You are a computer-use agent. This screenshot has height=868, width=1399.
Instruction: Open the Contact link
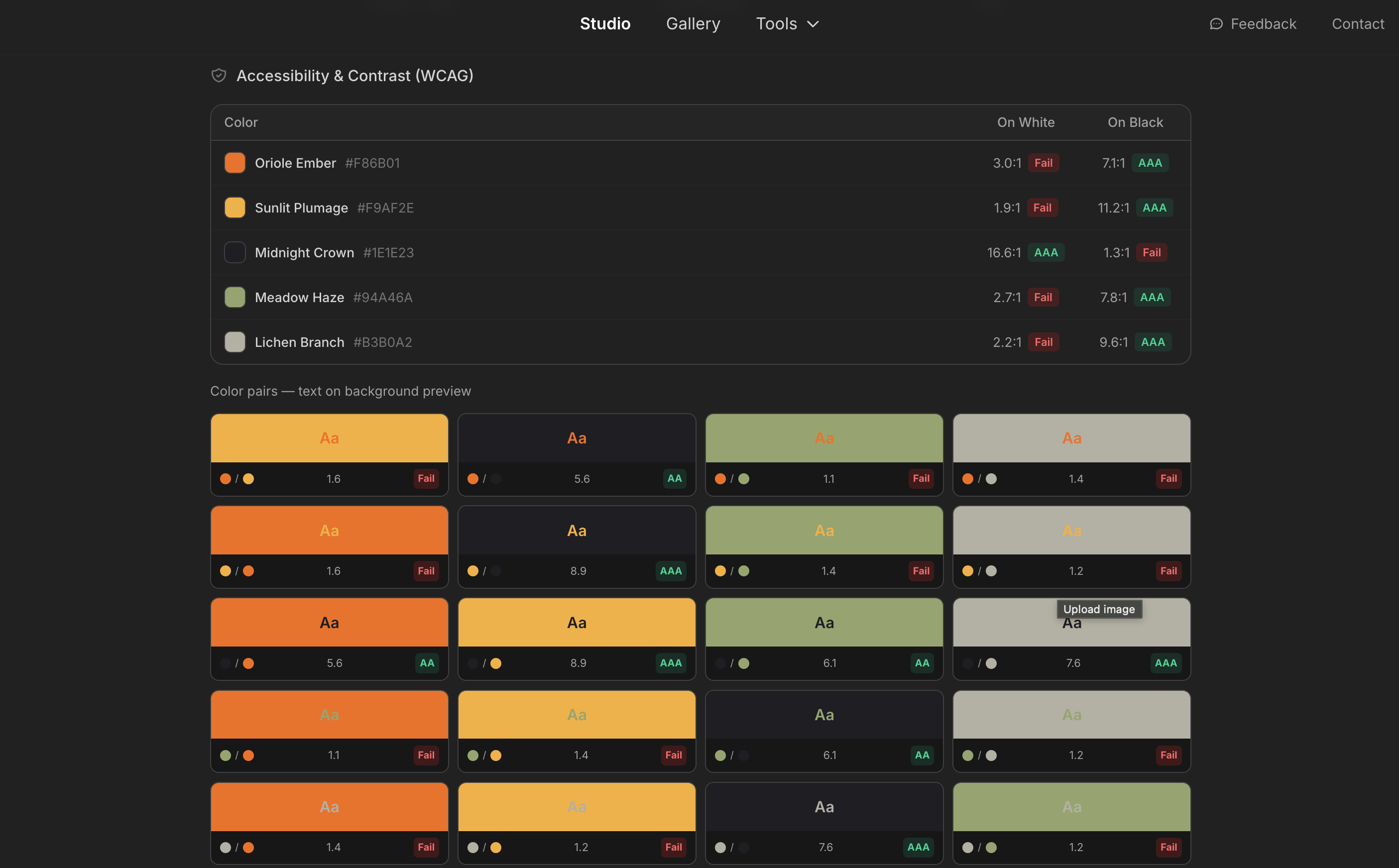tap(1358, 24)
